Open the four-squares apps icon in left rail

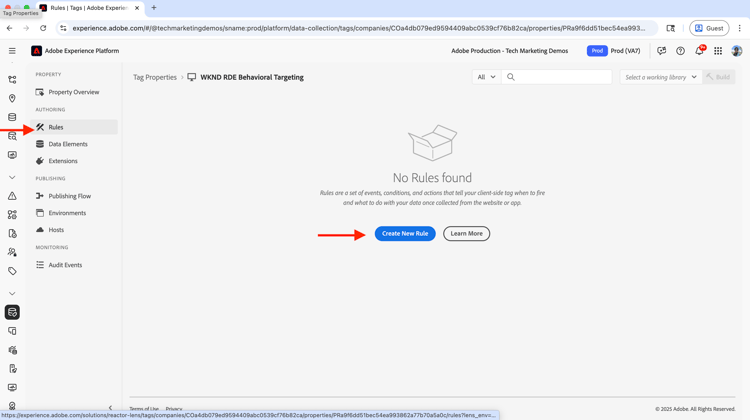(12, 215)
